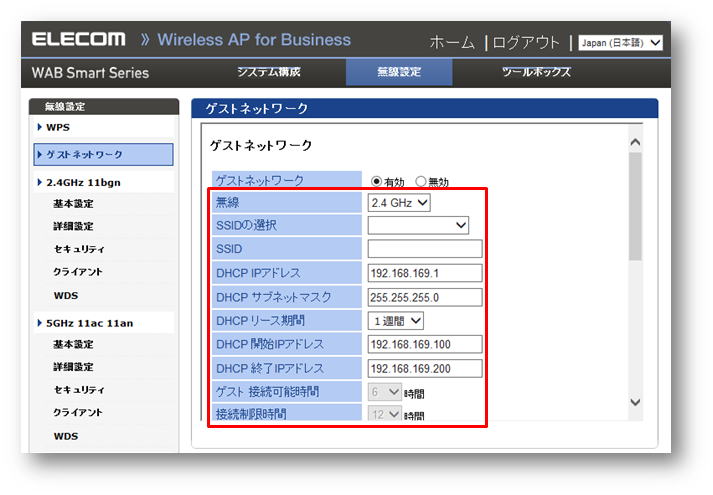Click the scrollbar up arrow
The width and height of the screenshot is (713, 495).
pos(635,142)
